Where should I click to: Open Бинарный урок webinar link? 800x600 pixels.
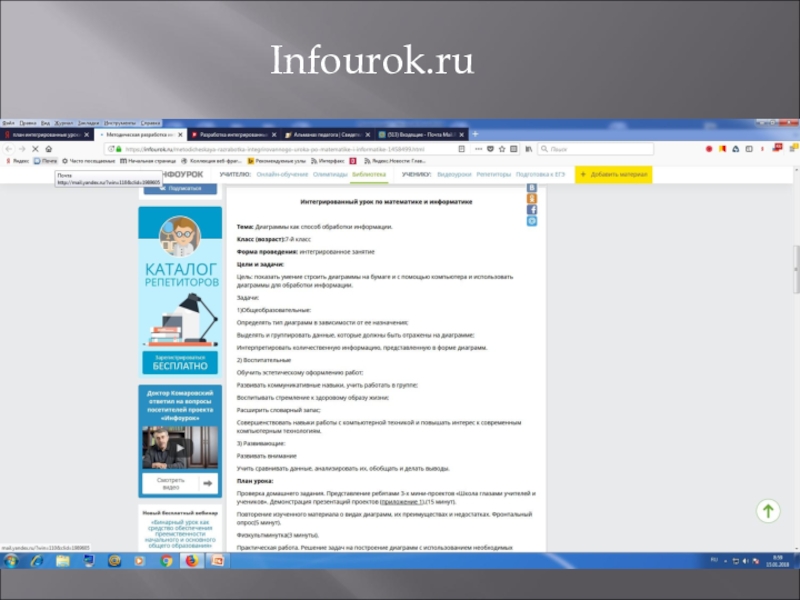(180, 534)
